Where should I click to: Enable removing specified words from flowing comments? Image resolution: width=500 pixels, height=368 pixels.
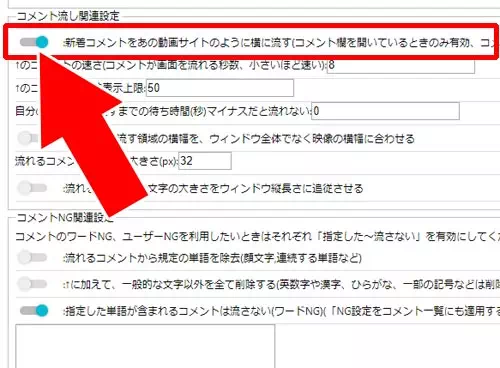[x=32, y=257]
